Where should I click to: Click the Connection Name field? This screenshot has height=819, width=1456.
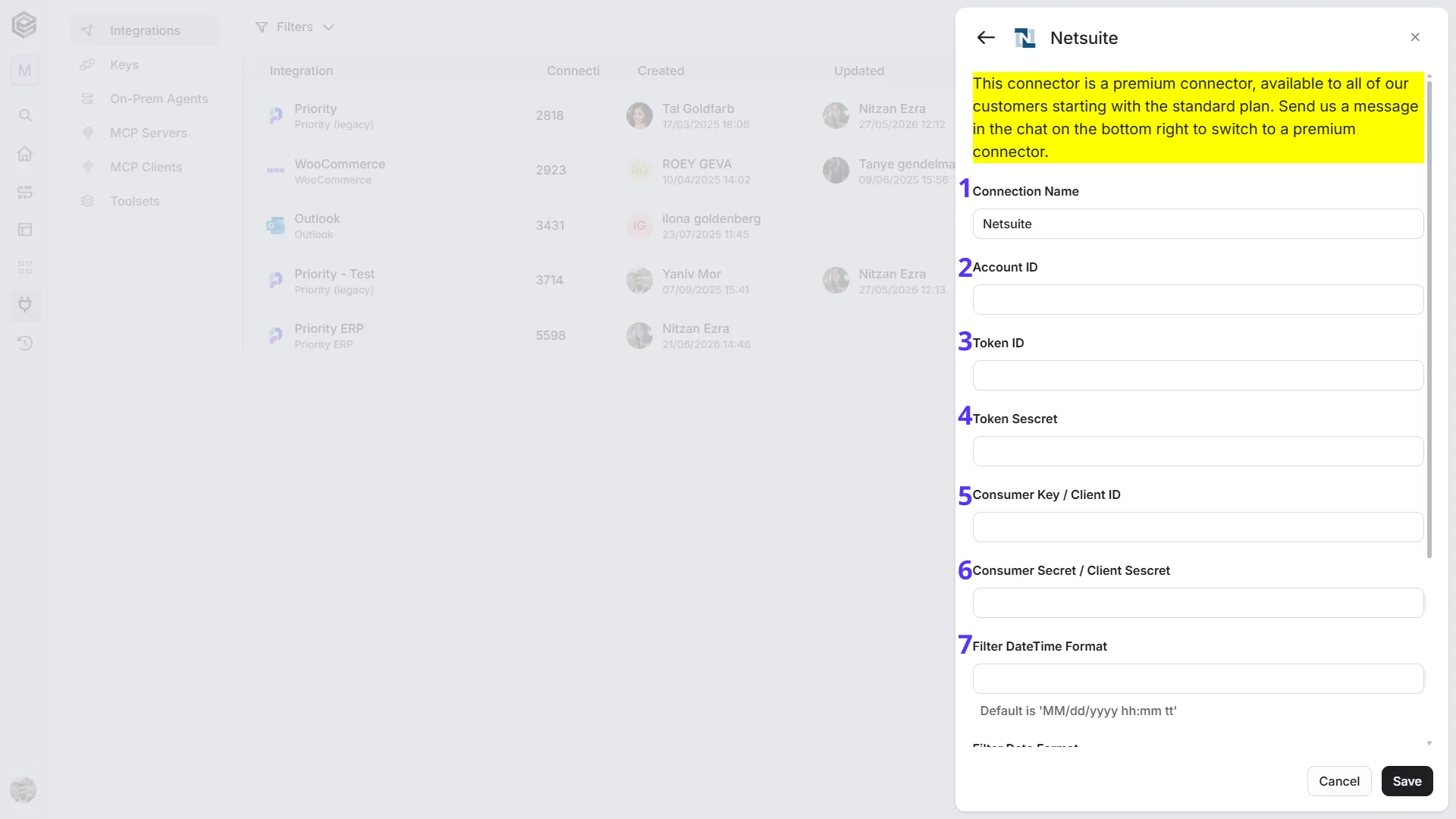(1197, 224)
